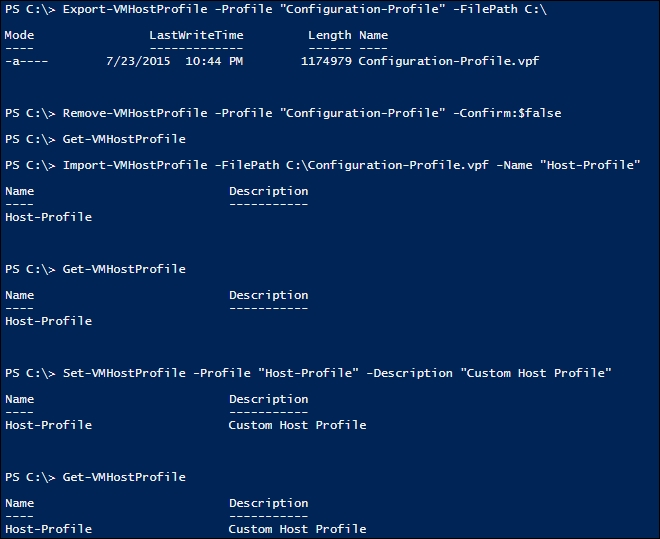Click the Export-VMHostProfile command text
Screen dimensions: 660x539
coord(135,9)
